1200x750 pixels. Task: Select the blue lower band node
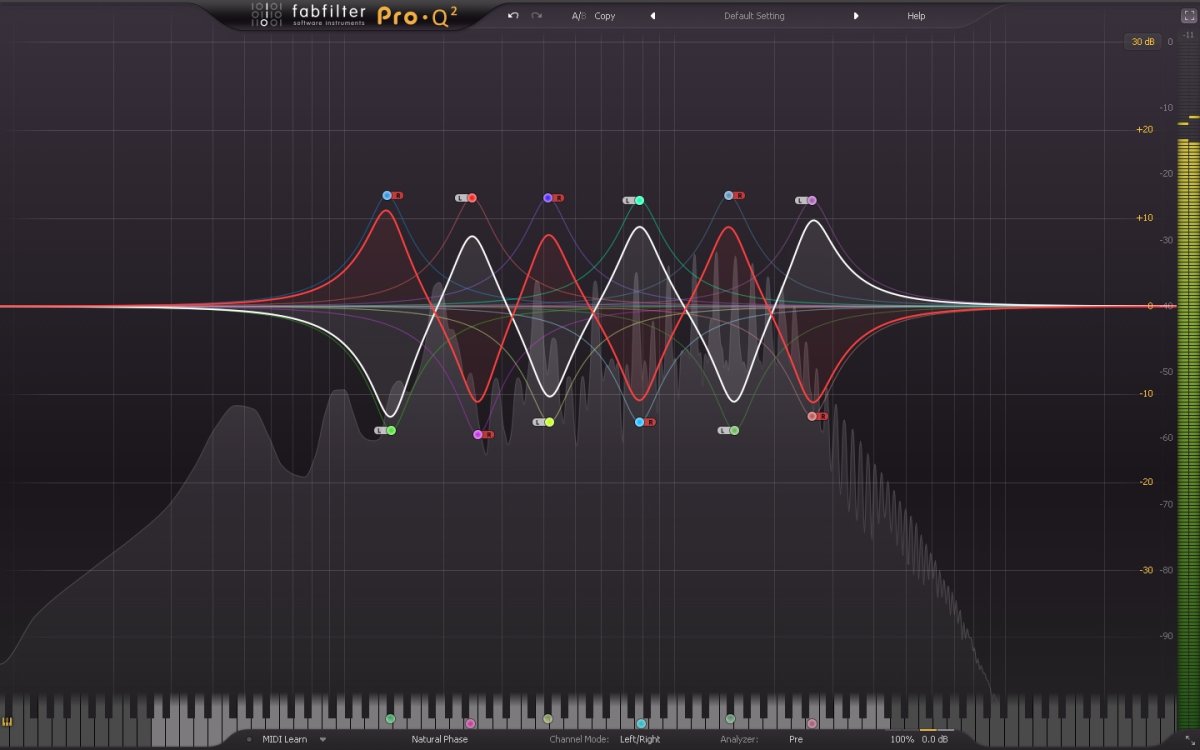[639, 422]
